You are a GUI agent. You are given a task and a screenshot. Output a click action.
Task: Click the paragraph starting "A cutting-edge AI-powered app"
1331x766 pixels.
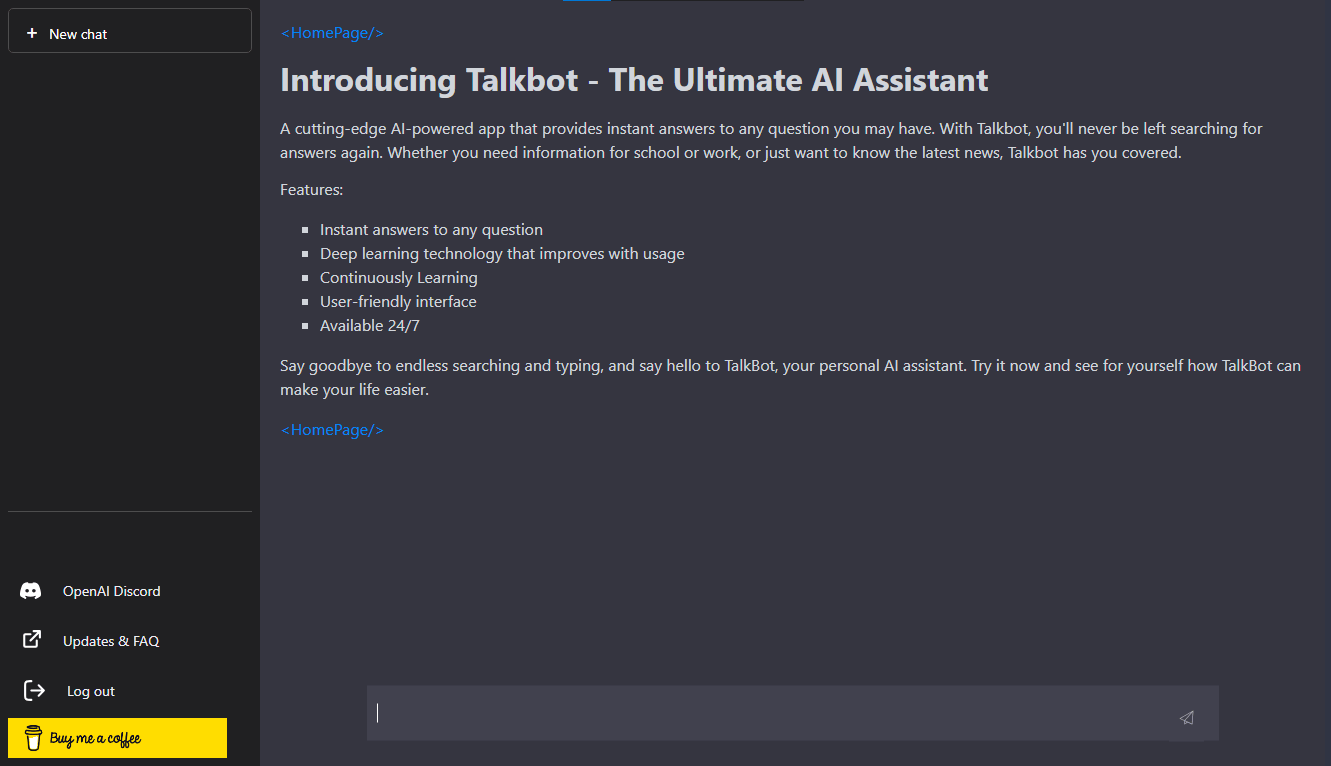click(x=772, y=141)
